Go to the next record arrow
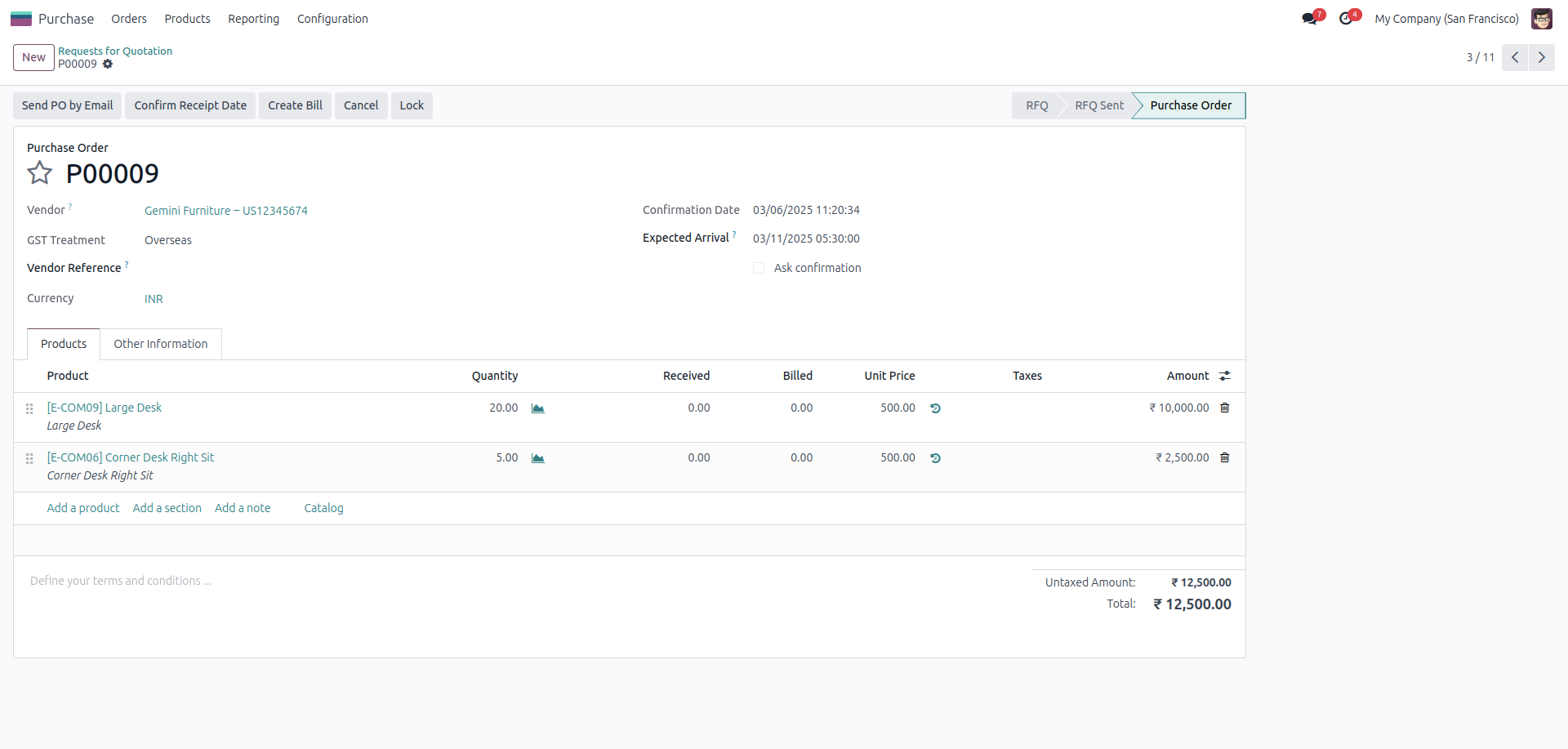Screen dimensions: 1568x749 pos(1541,57)
